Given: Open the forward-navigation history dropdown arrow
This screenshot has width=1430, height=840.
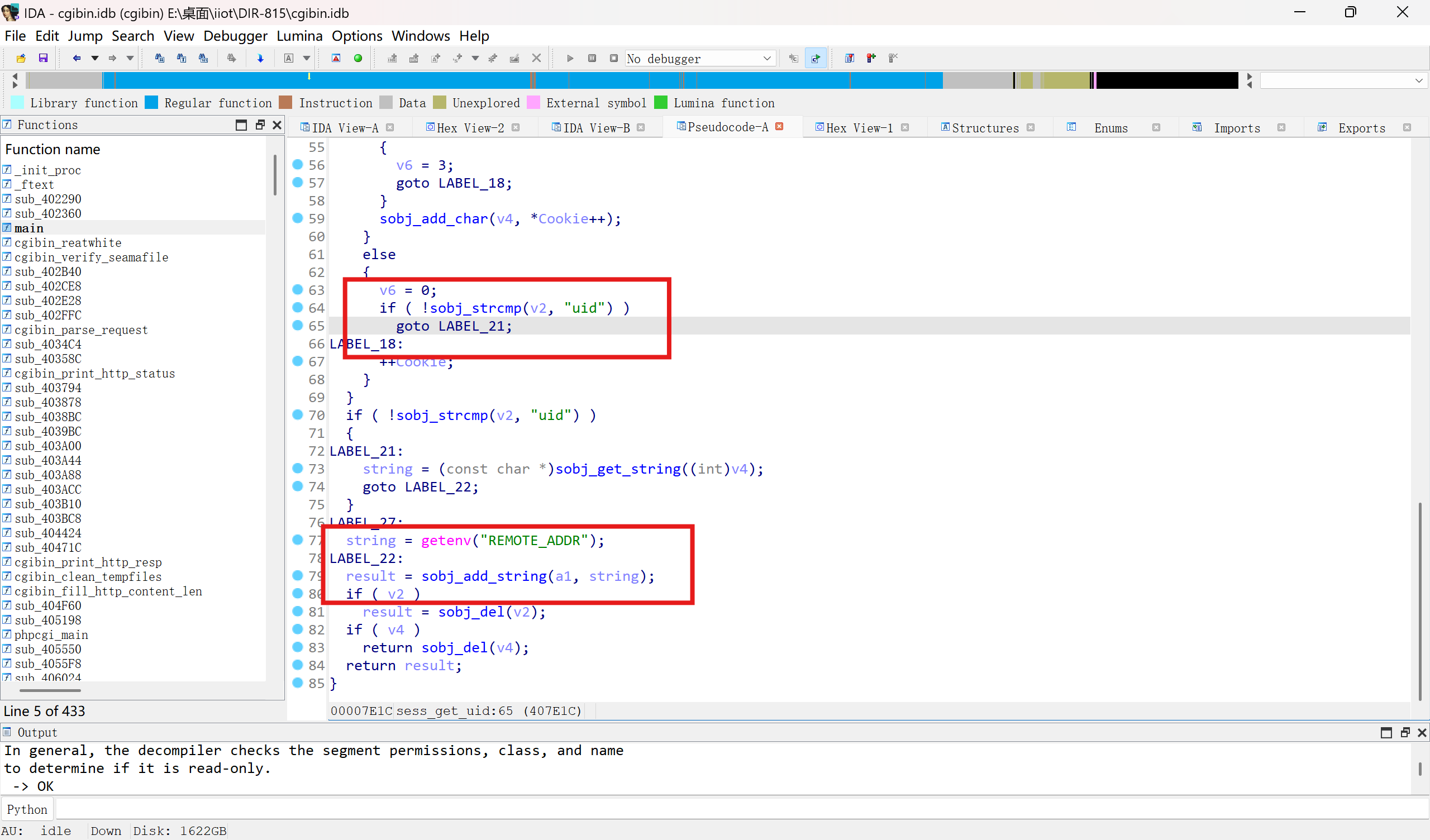Looking at the screenshot, I should click(x=130, y=58).
